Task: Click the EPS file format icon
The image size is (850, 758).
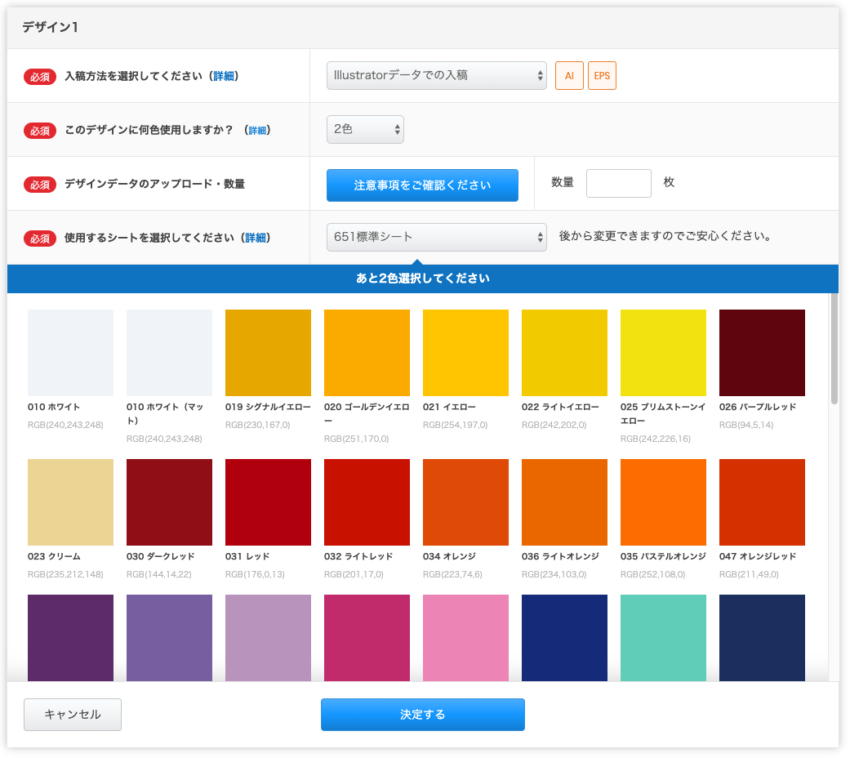Action: [602, 75]
